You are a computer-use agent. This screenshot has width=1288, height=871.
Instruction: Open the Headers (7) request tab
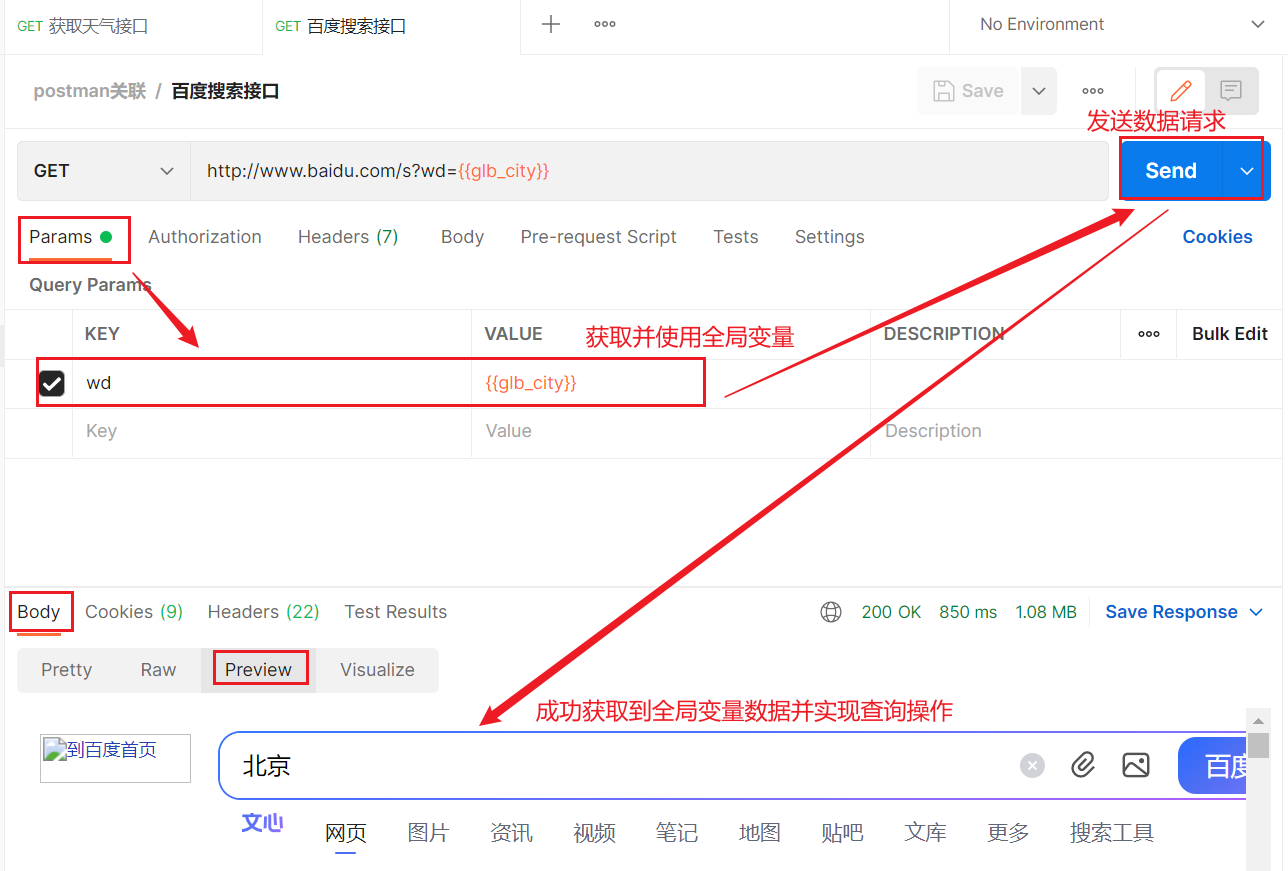(x=348, y=237)
